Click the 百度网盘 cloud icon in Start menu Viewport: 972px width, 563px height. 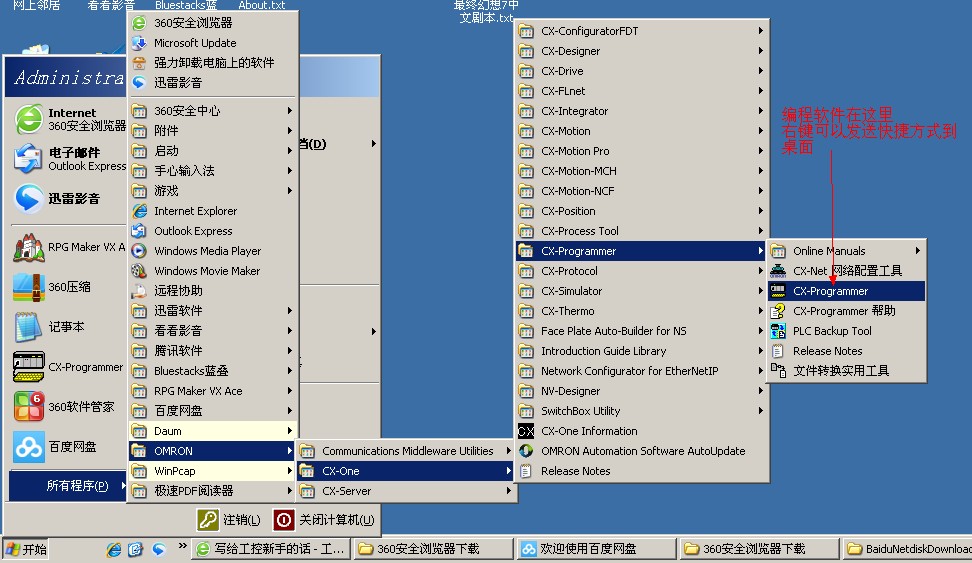click(x=28, y=447)
